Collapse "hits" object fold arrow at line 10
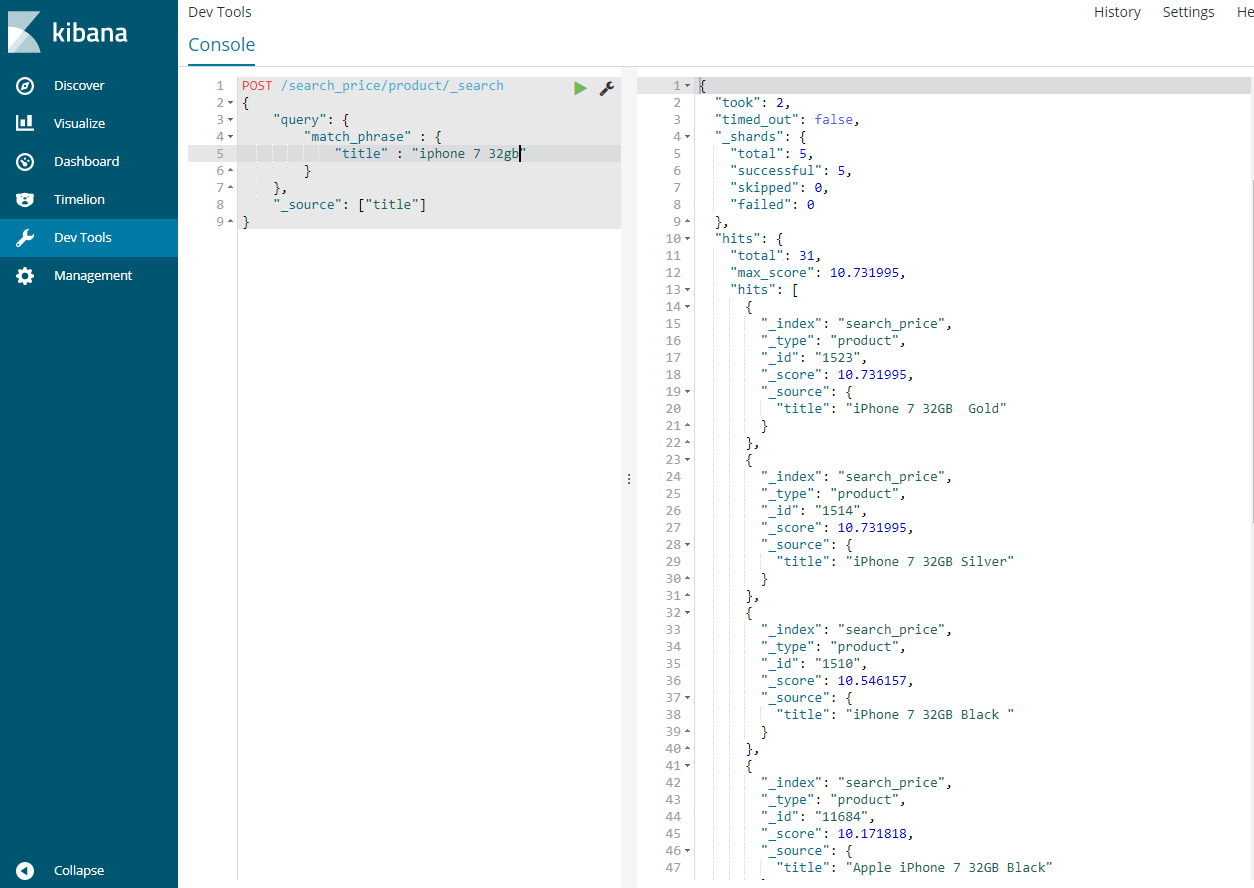This screenshot has height=888, width=1254. coord(687,239)
